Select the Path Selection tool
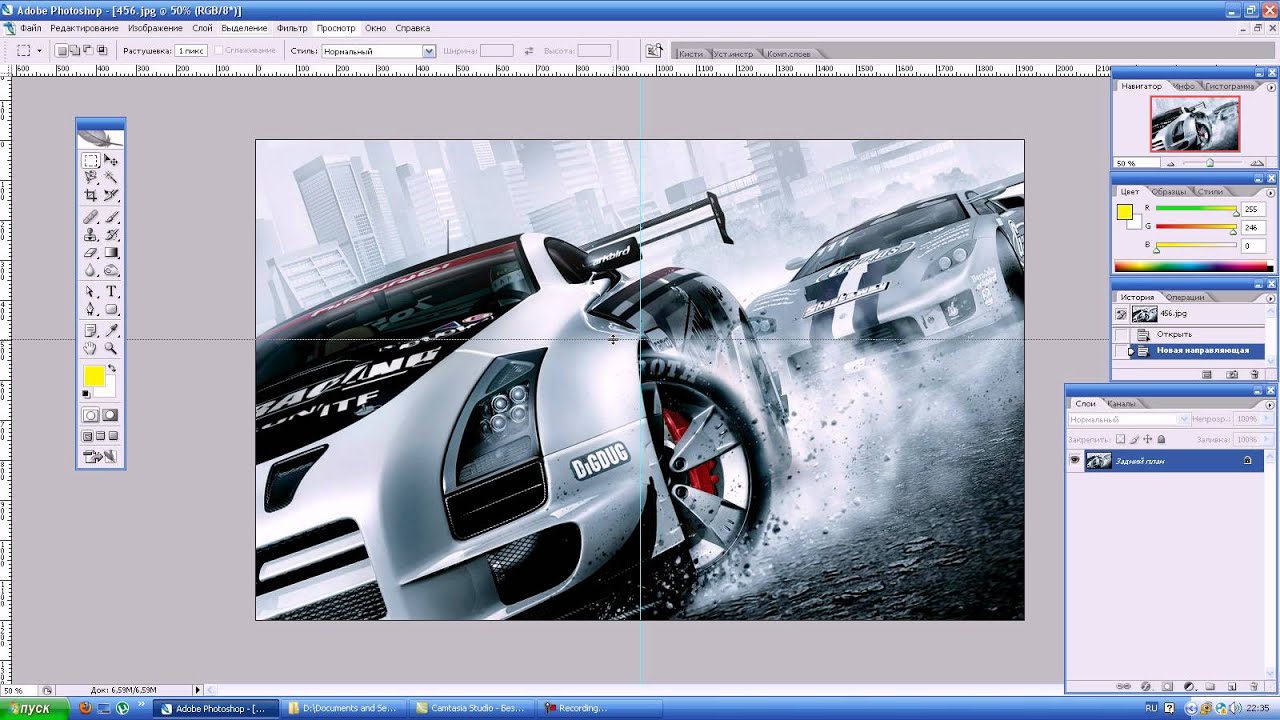Viewport: 1280px width, 720px height. pyautogui.click(x=90, y=292)
